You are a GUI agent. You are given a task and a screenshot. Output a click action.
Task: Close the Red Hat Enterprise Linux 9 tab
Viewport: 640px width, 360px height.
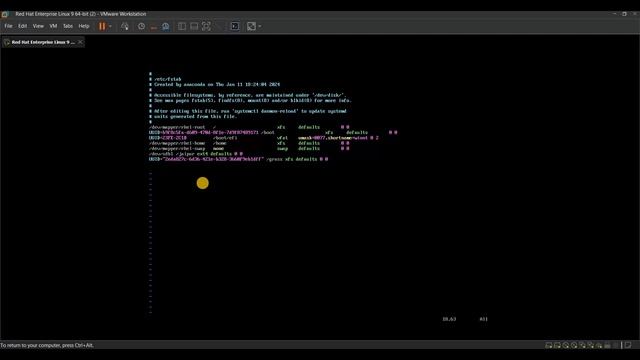tap(80, 42)
